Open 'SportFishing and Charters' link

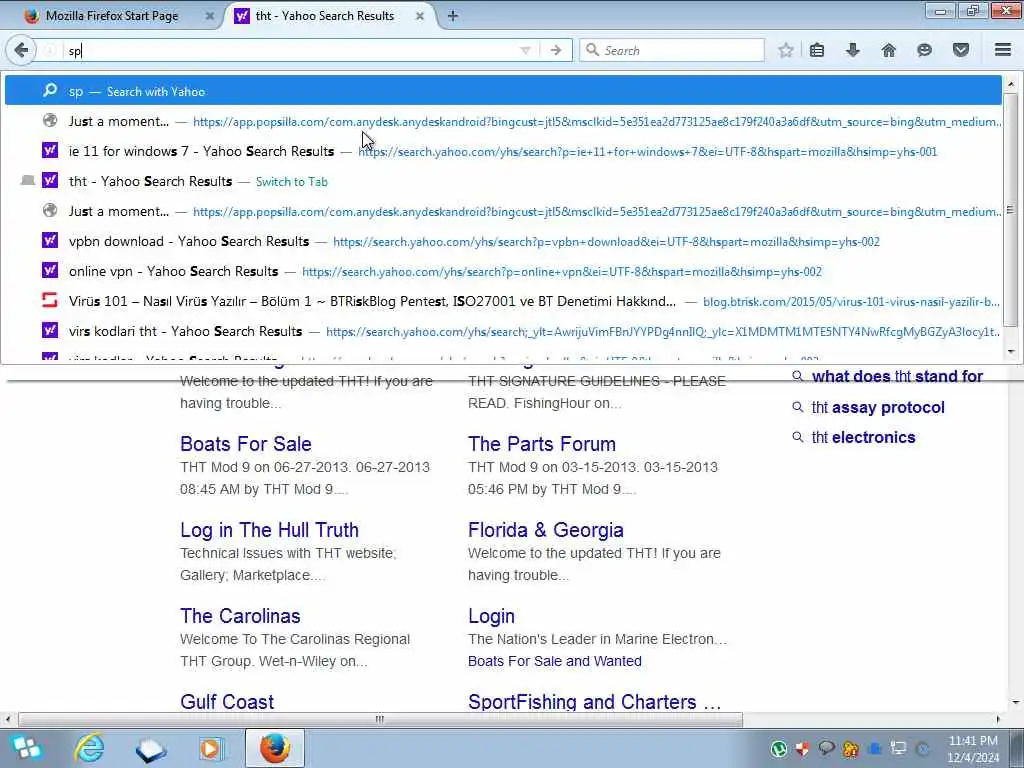[x=594, y=702]
